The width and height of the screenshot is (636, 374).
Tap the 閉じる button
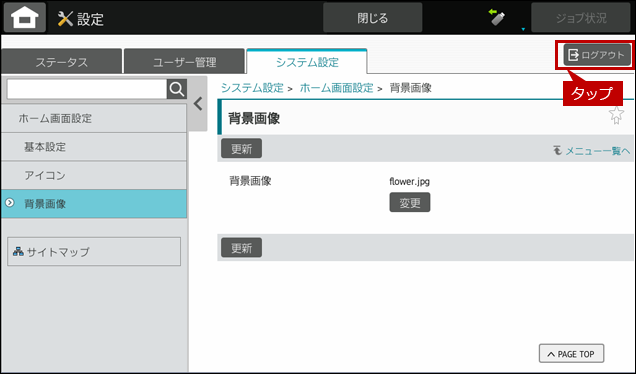point(373,18)
